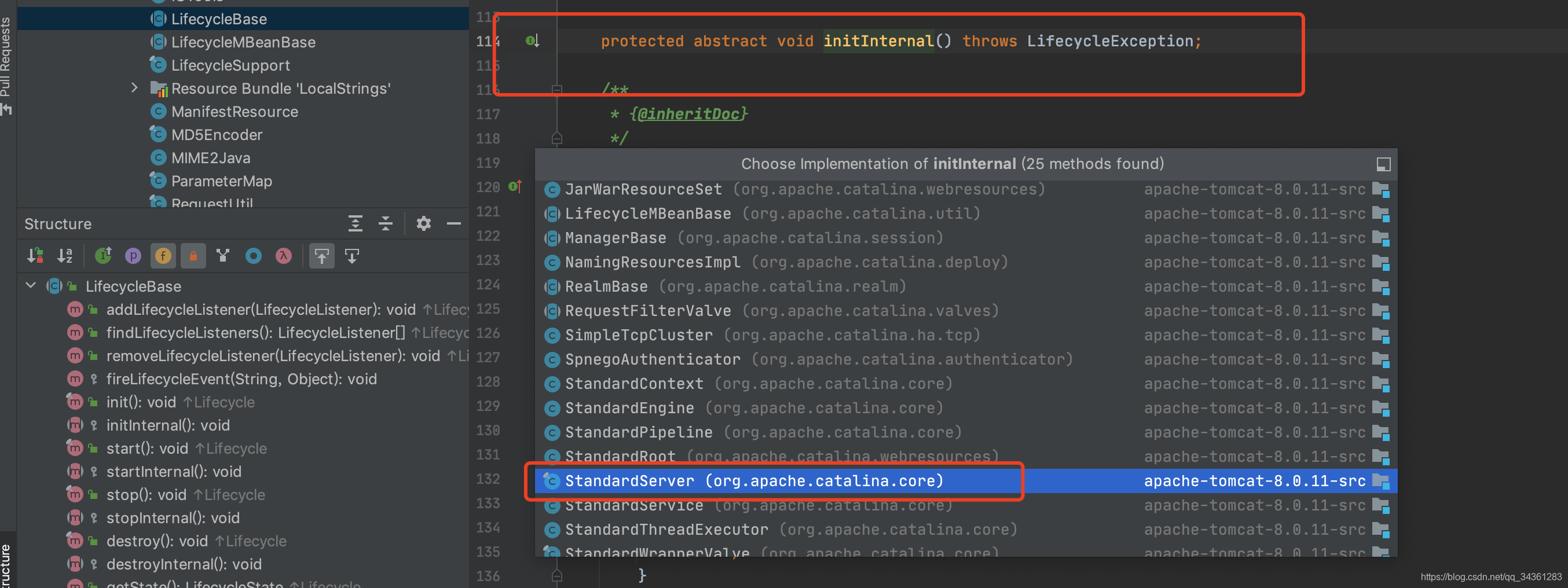Sort Structure alphabetically

tap(65, 256)
